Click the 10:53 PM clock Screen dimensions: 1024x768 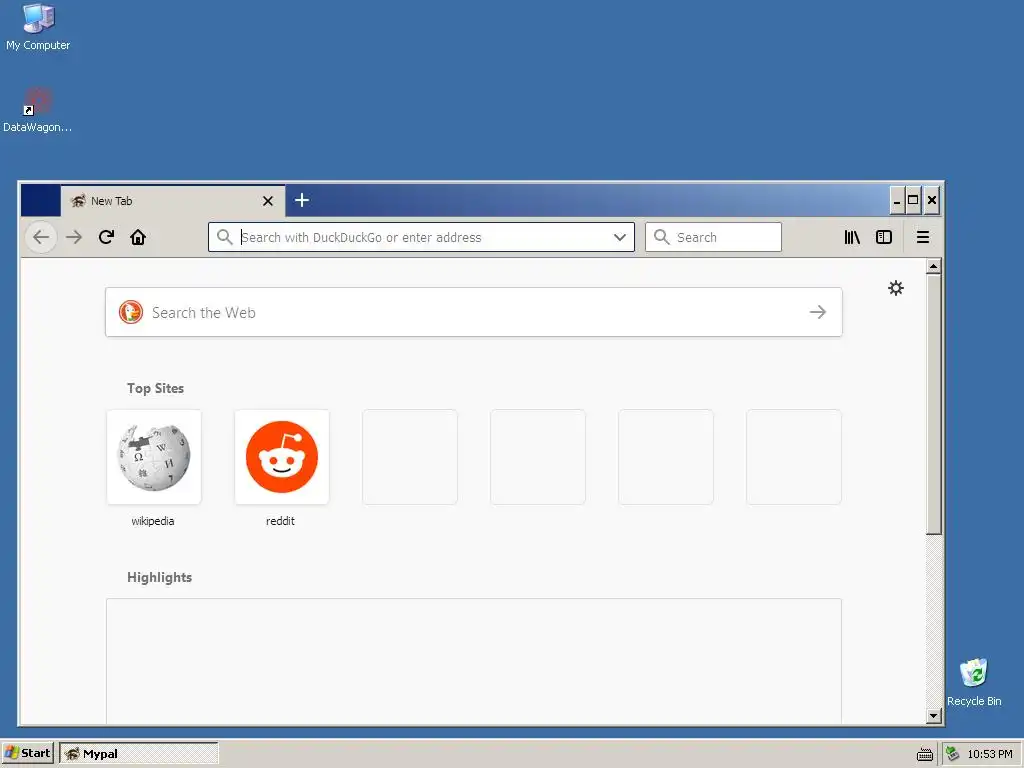[990, 754]
